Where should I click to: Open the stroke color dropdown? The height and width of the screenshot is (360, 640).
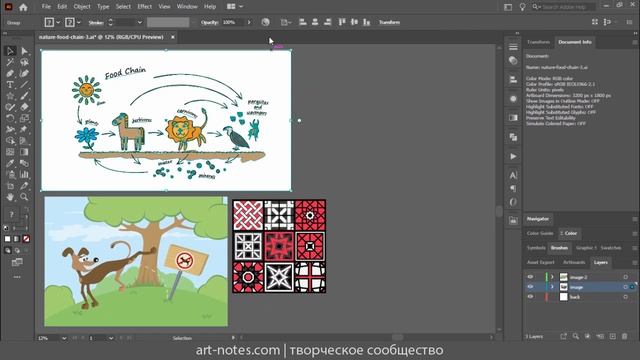tap(79, 22)
